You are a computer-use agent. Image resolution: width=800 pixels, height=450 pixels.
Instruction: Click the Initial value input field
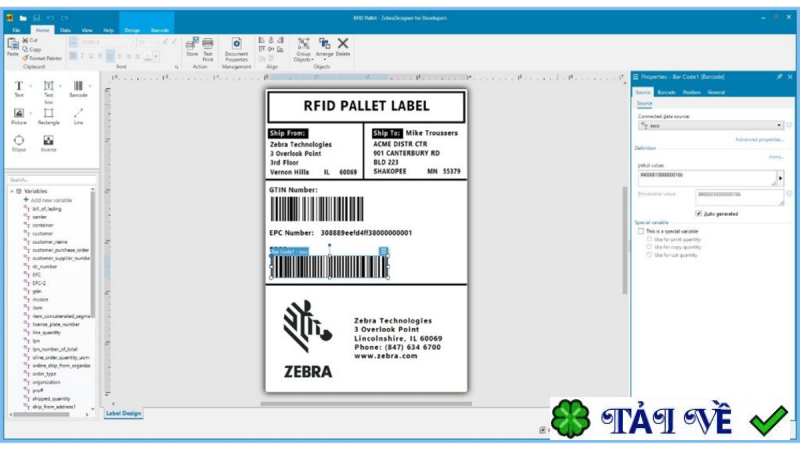[707, 178]
